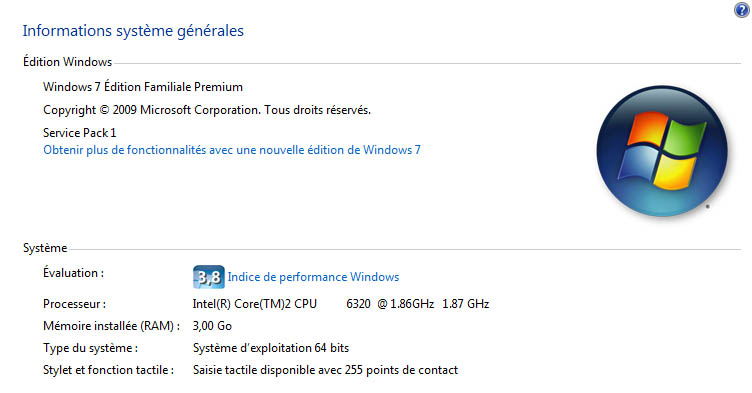Image resolution: width=752 pixels, height=393 pixels.
Task: Click the Évaluation label
Action: point(73,273)
